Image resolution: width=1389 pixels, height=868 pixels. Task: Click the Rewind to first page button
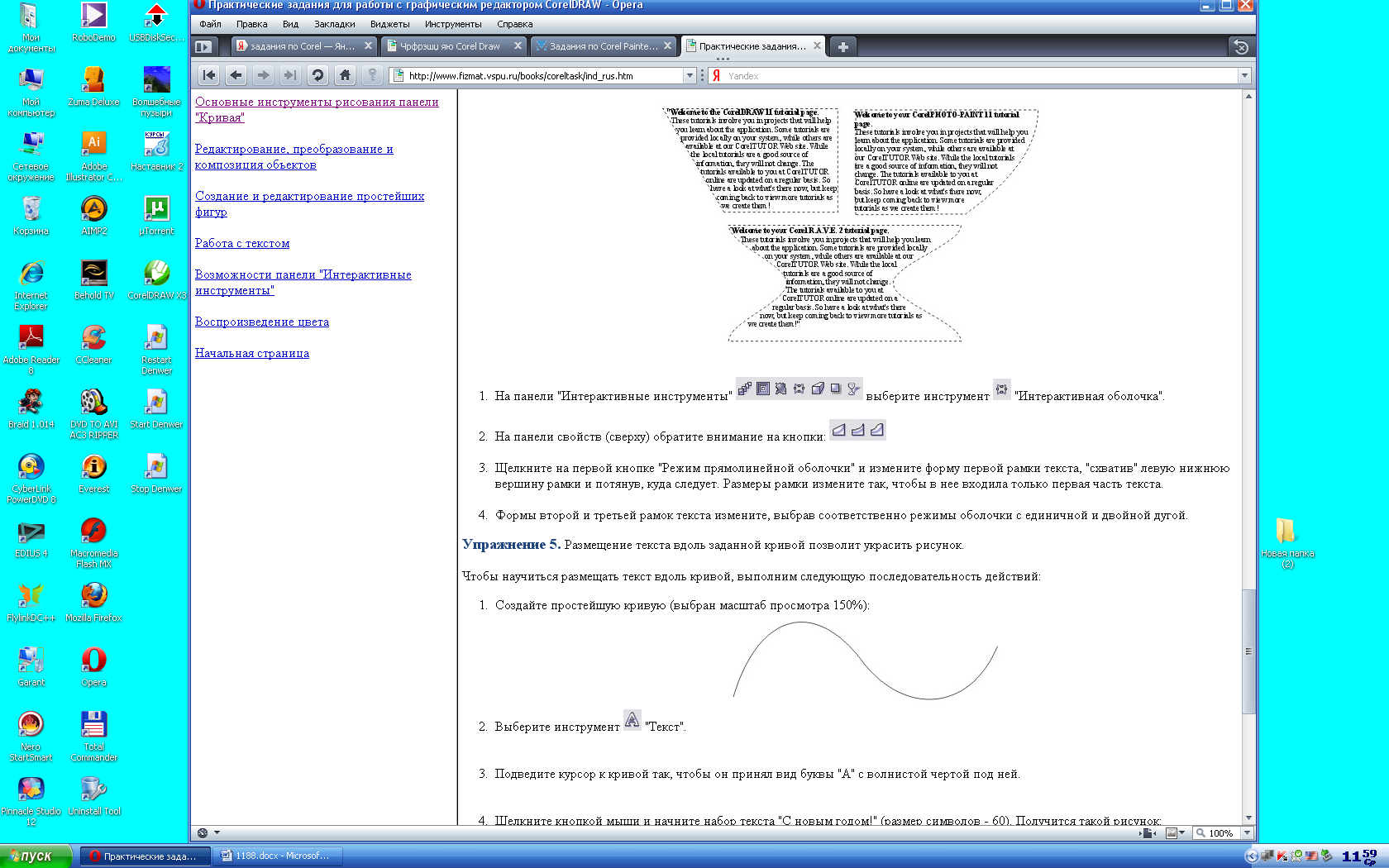(x=209, y=75)
